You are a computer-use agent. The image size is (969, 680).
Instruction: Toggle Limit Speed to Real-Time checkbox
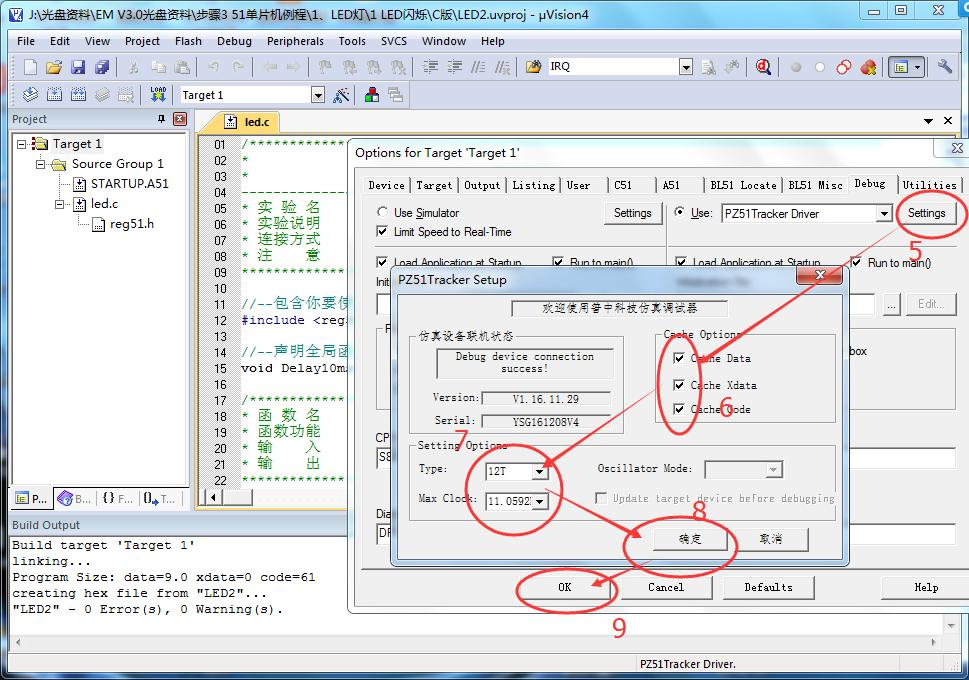coord(382,231)
